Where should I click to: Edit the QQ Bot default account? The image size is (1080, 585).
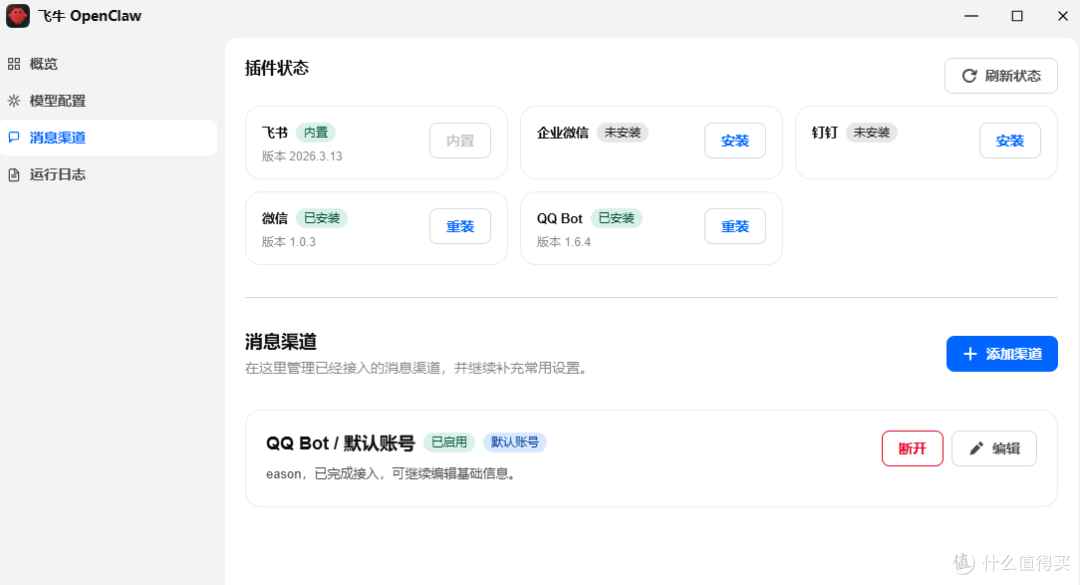tap(994, 449)
